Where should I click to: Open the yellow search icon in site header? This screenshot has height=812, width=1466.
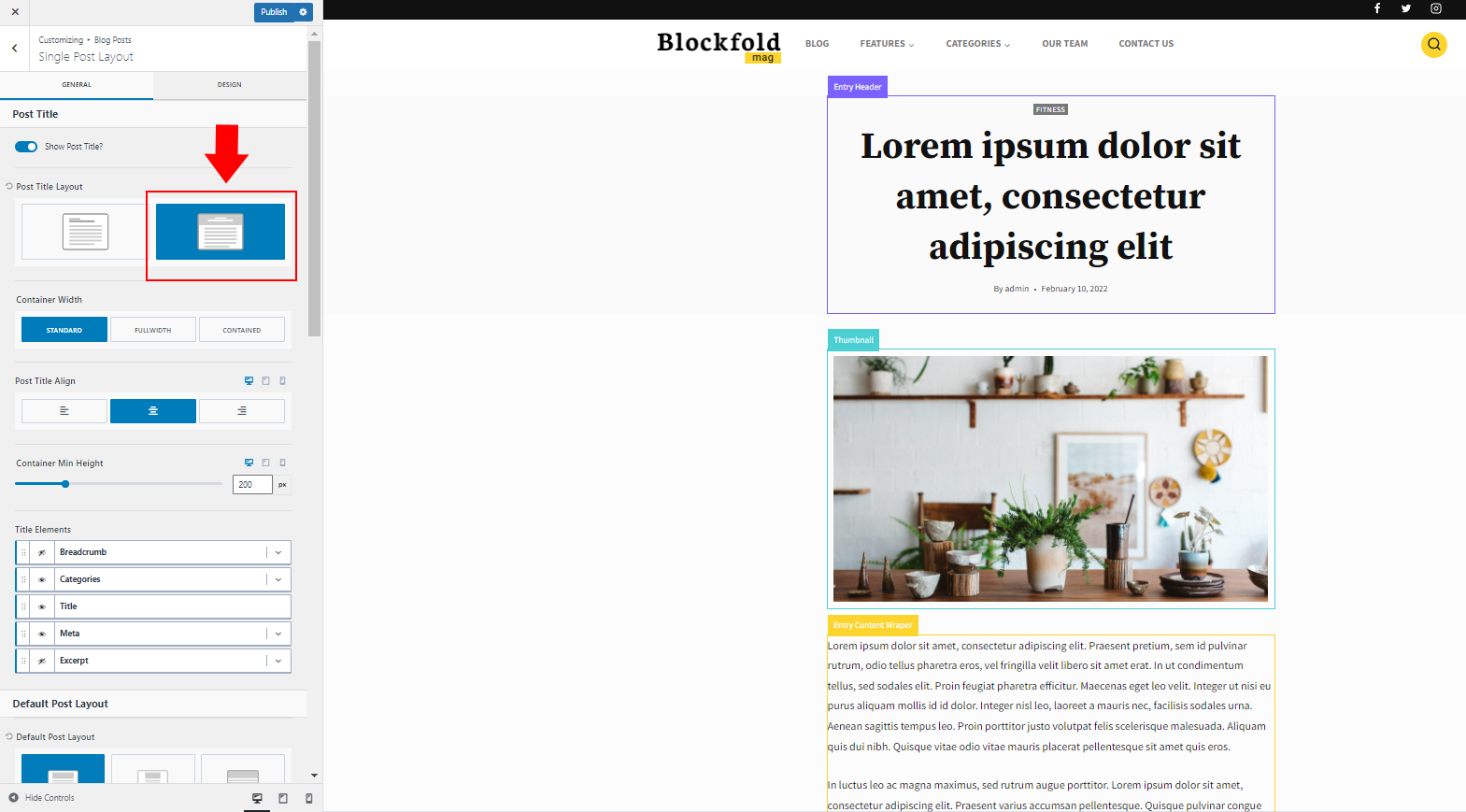click(x=1433, y=45)
